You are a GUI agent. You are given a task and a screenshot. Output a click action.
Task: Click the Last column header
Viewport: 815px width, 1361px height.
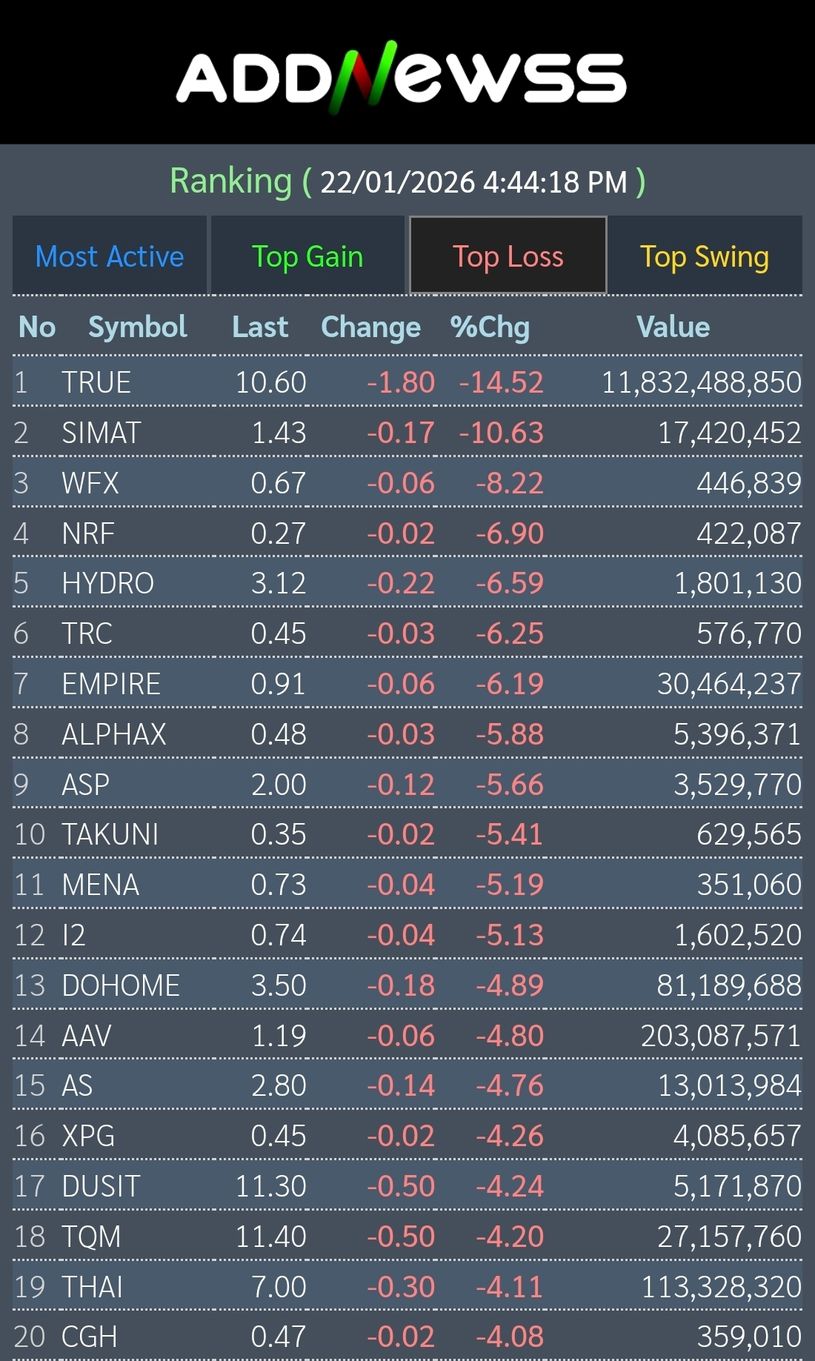click(260, 327)
